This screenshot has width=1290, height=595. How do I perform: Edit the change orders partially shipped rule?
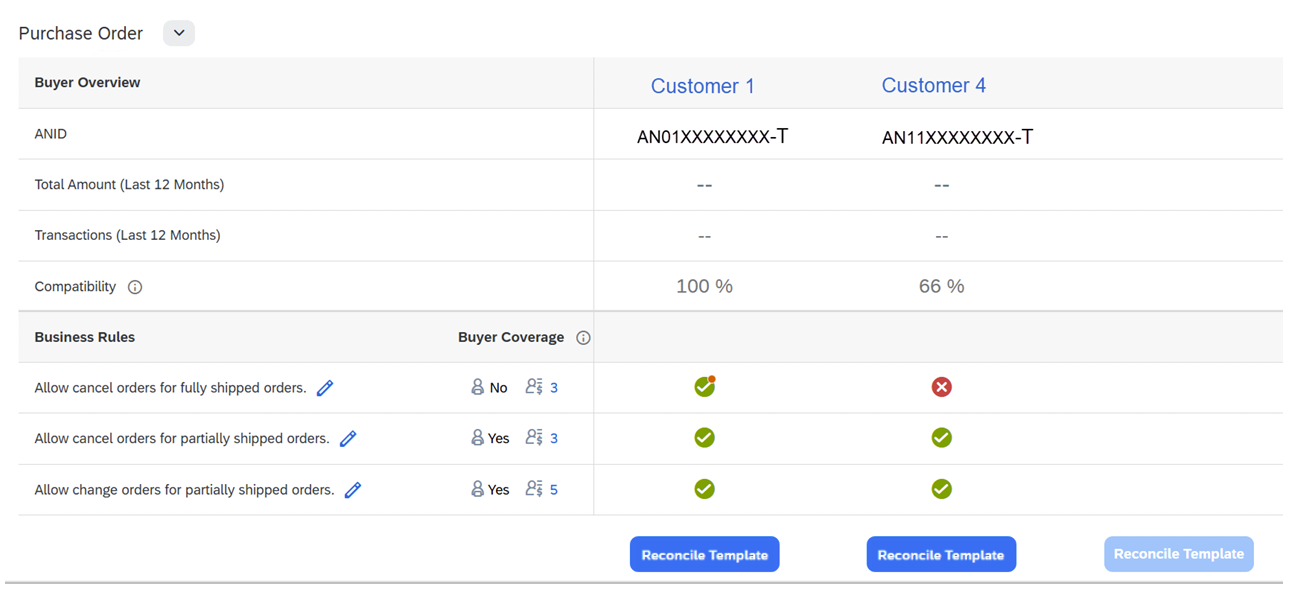pos(352,489)
